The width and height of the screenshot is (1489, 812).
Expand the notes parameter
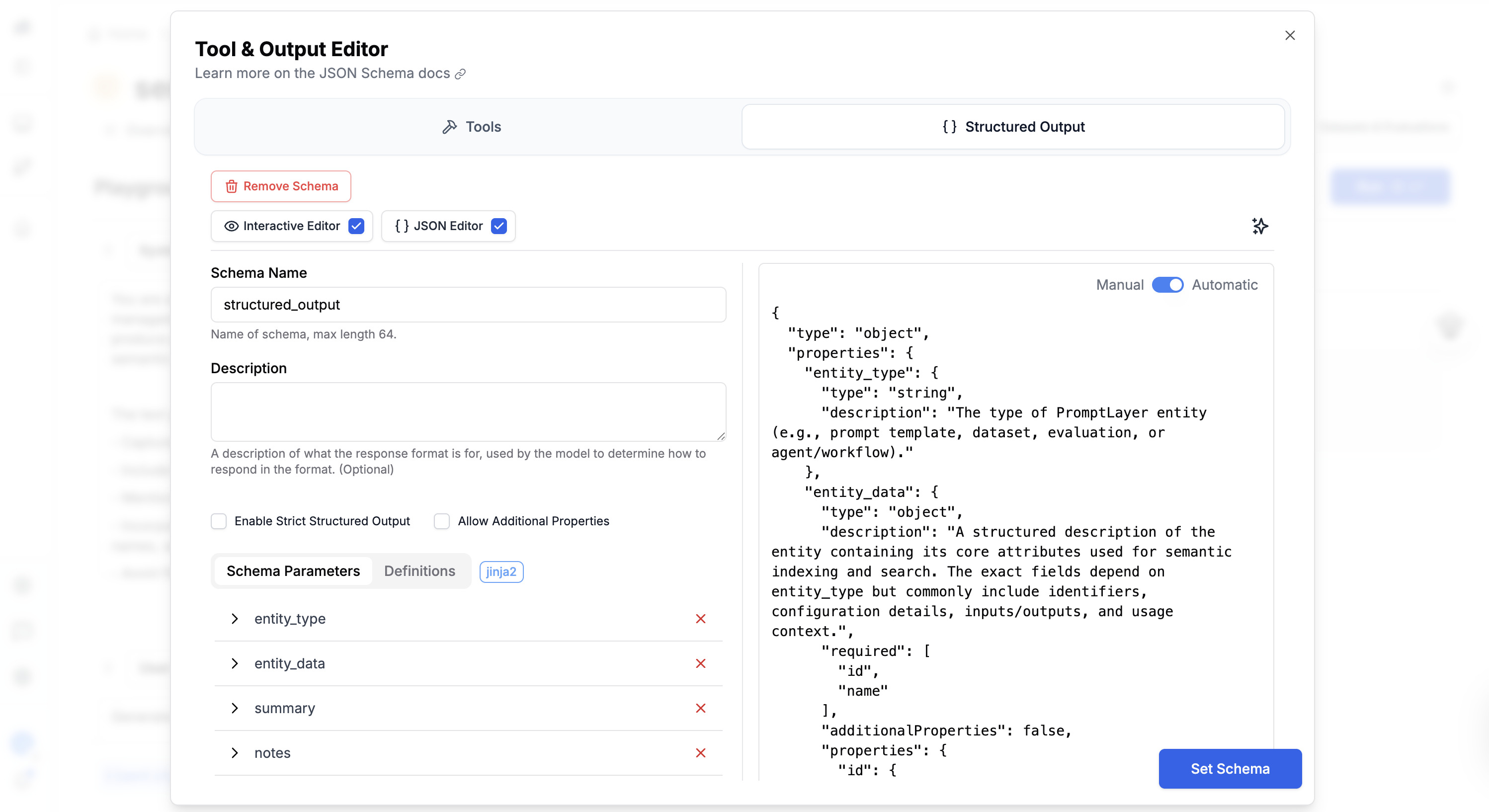pos(234,753)
